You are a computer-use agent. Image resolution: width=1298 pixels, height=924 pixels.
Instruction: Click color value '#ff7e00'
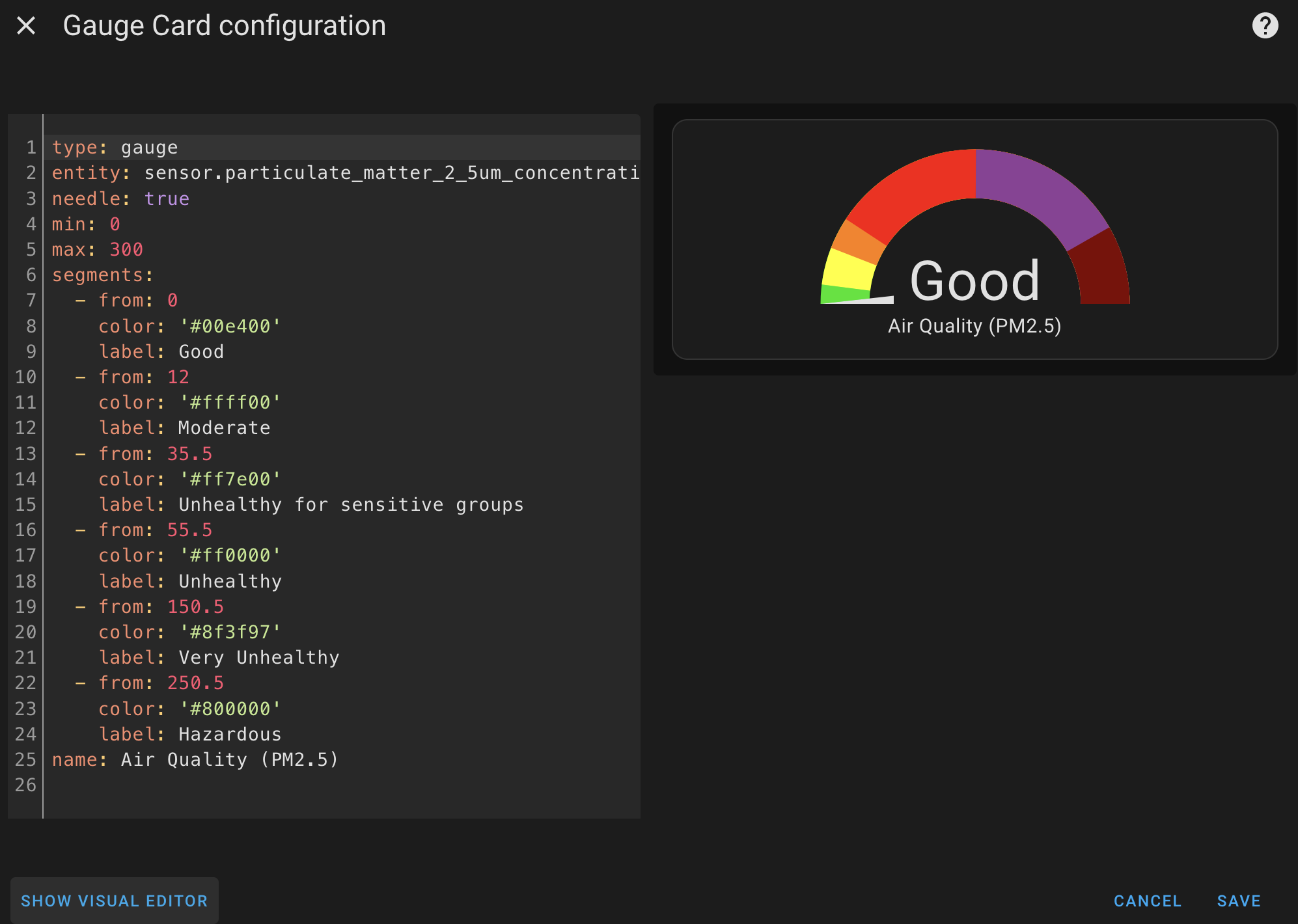click(x=230, y=479)
